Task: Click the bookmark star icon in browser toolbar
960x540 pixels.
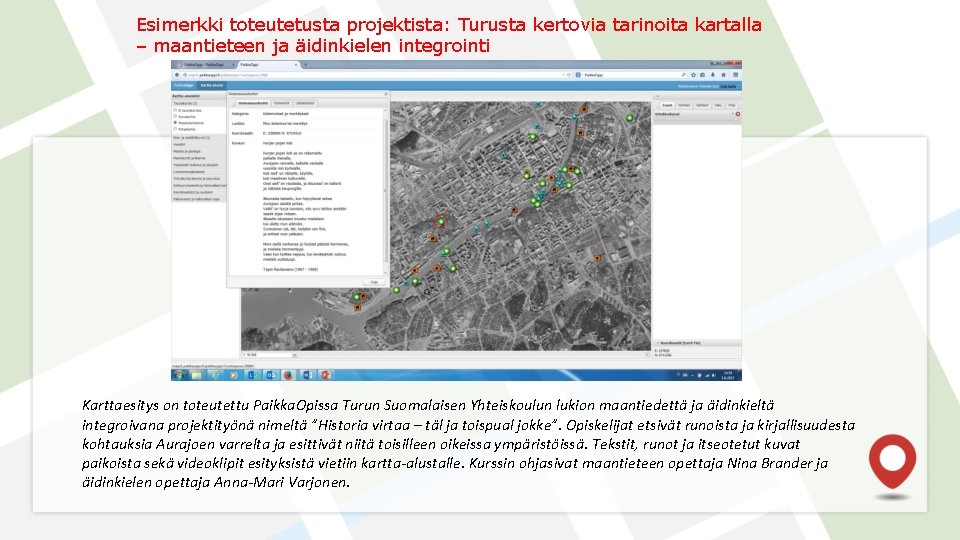Action: (x=693, y=75)
